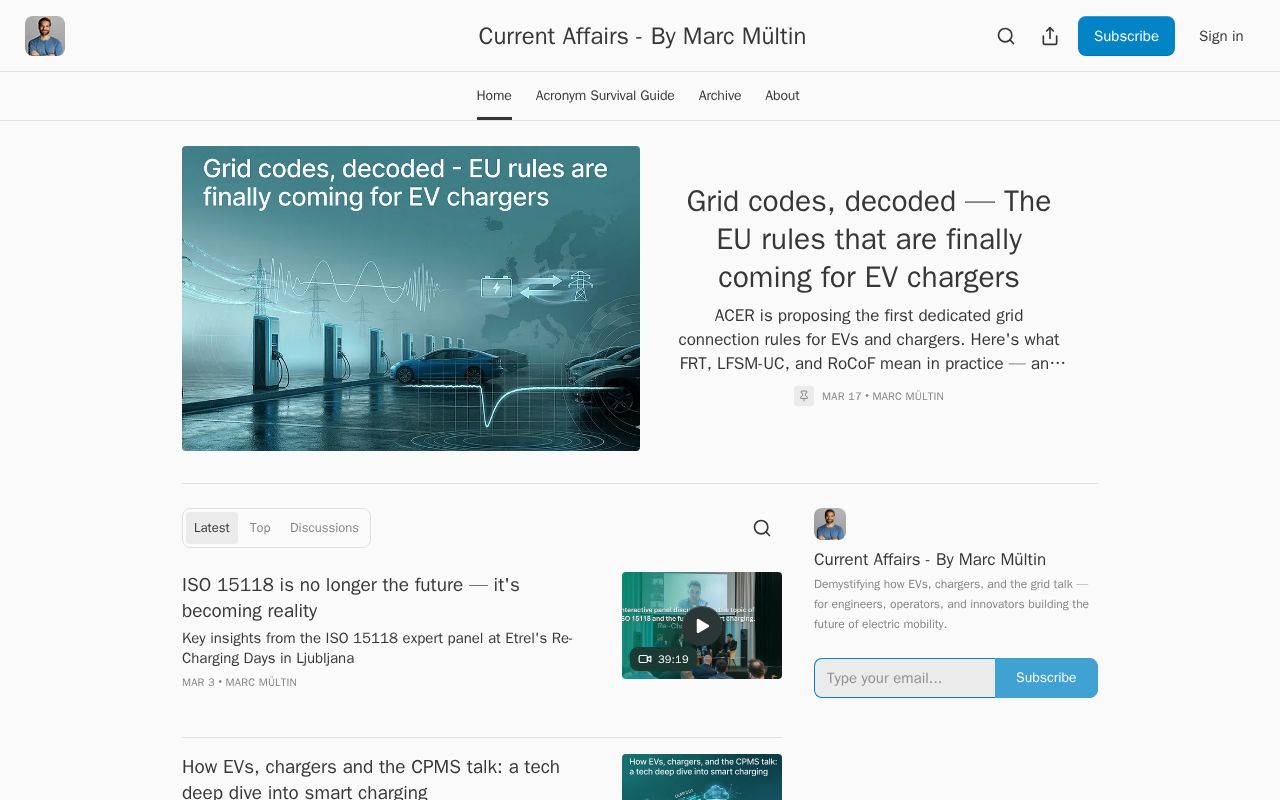Select the Latest posts filter
Screen dimensions: 1280x800
212,528
